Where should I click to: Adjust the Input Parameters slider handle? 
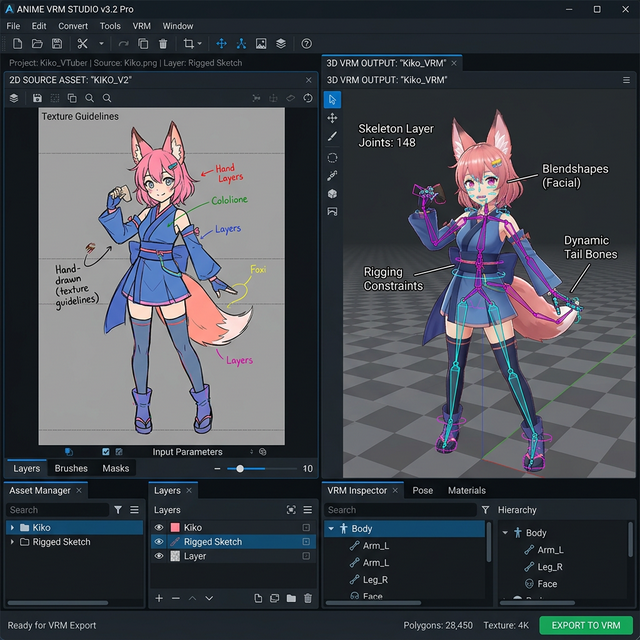tap(240, 469)
